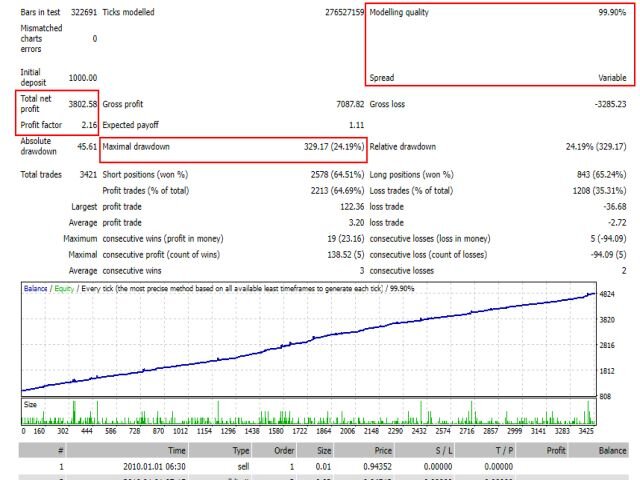The width and height of the screenshot is (640, 480).
Task: Click the Profit factor value 2.16
Action: point(89,125)
